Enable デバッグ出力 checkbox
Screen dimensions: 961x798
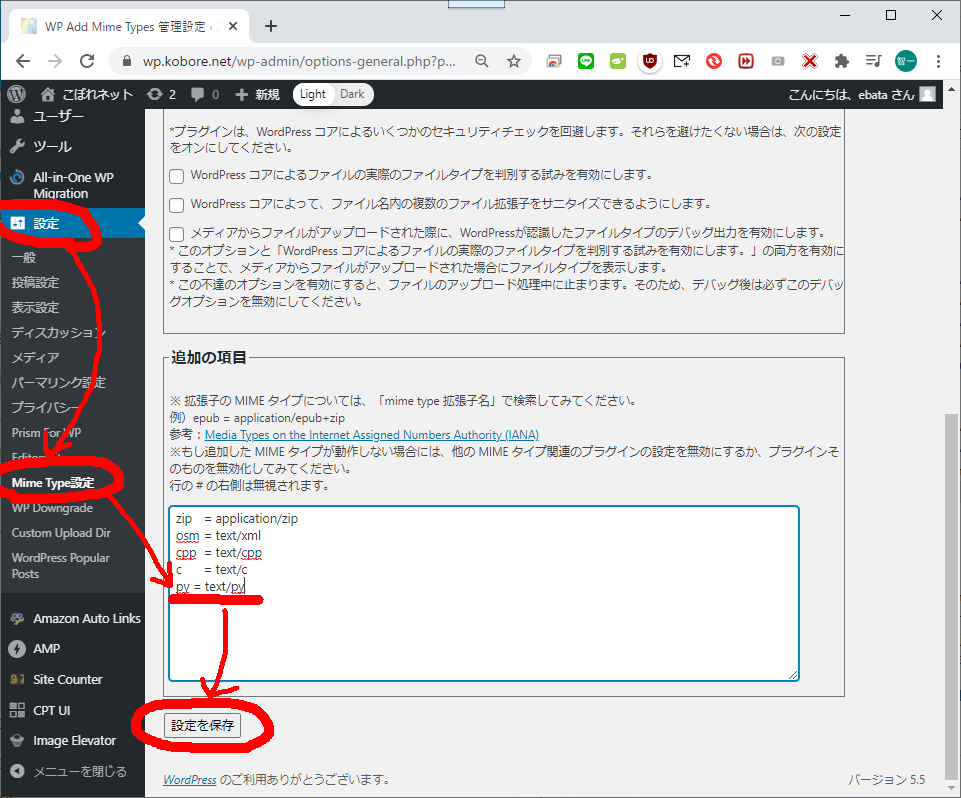tap(176, 233)
